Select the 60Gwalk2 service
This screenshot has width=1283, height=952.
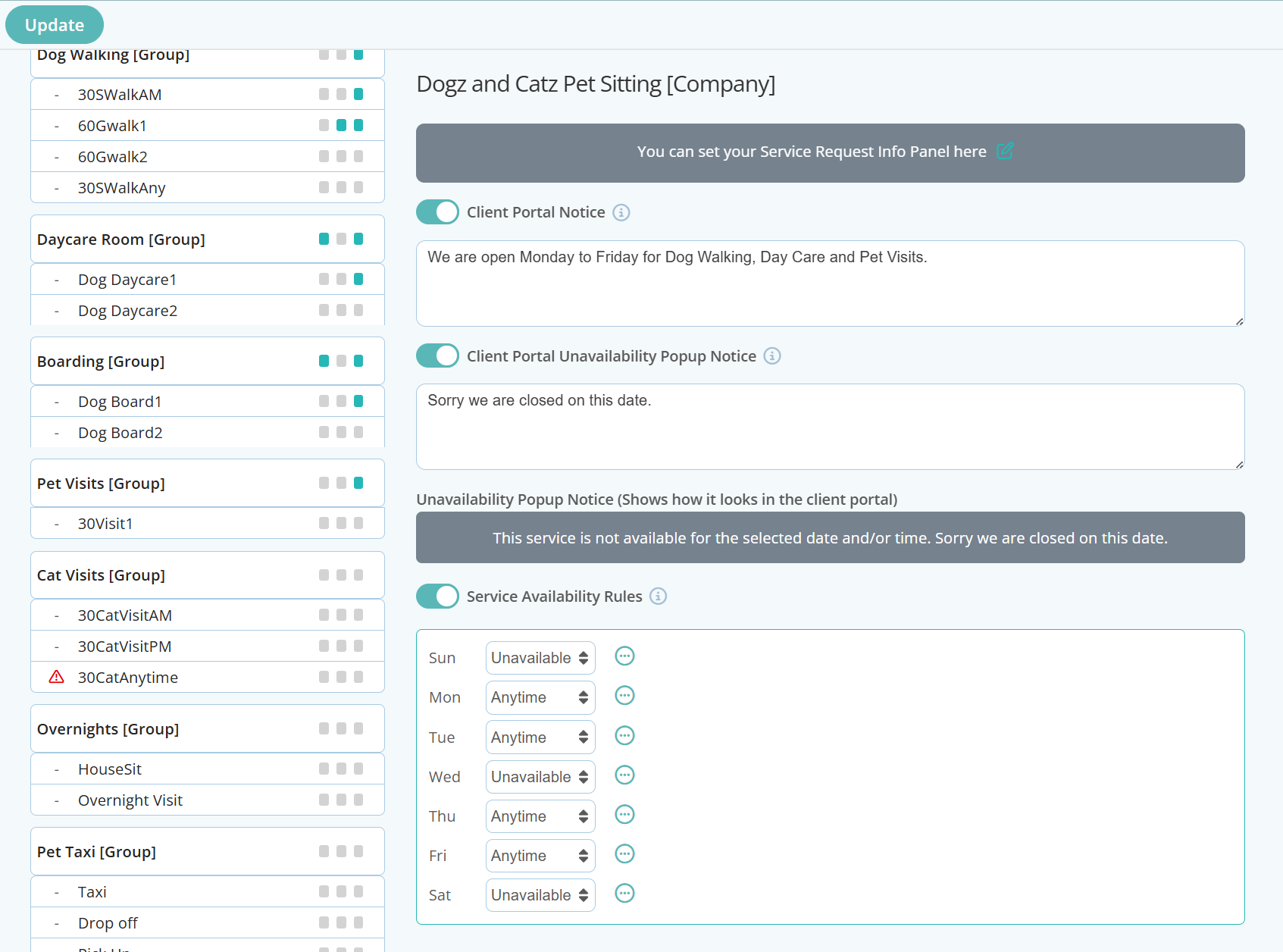207,157
